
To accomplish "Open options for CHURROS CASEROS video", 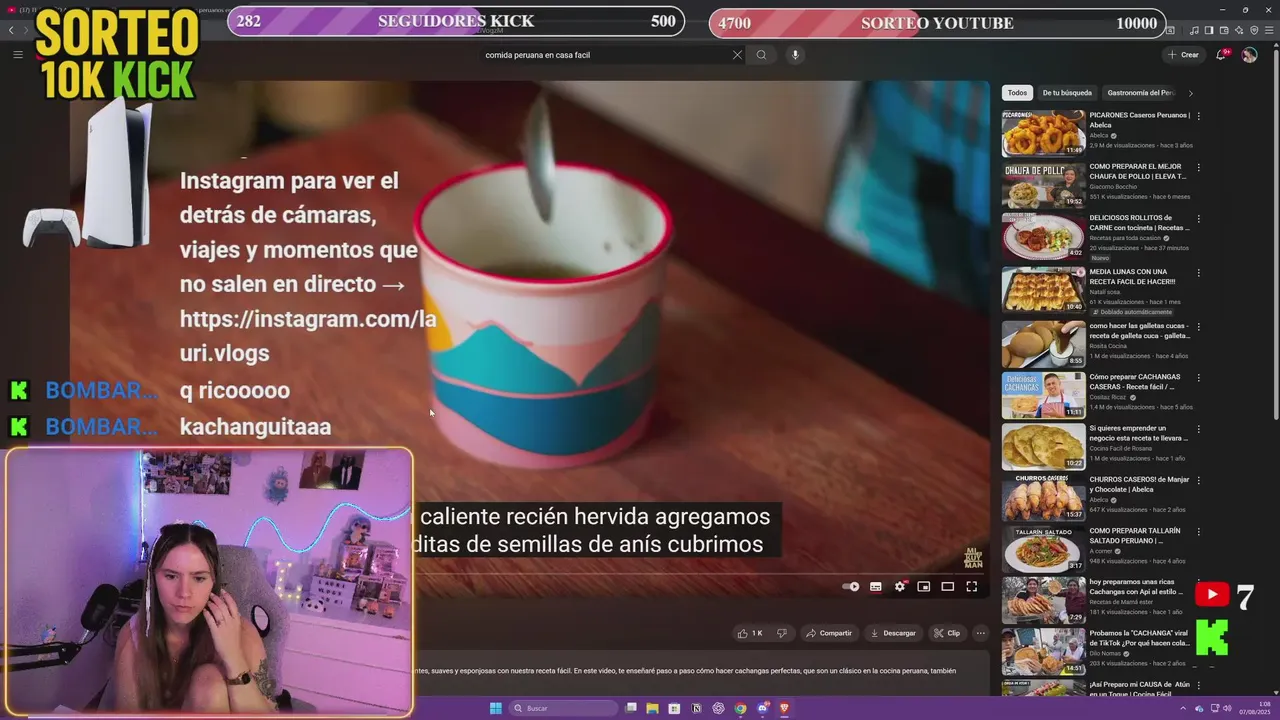I will coord(1198,480).
